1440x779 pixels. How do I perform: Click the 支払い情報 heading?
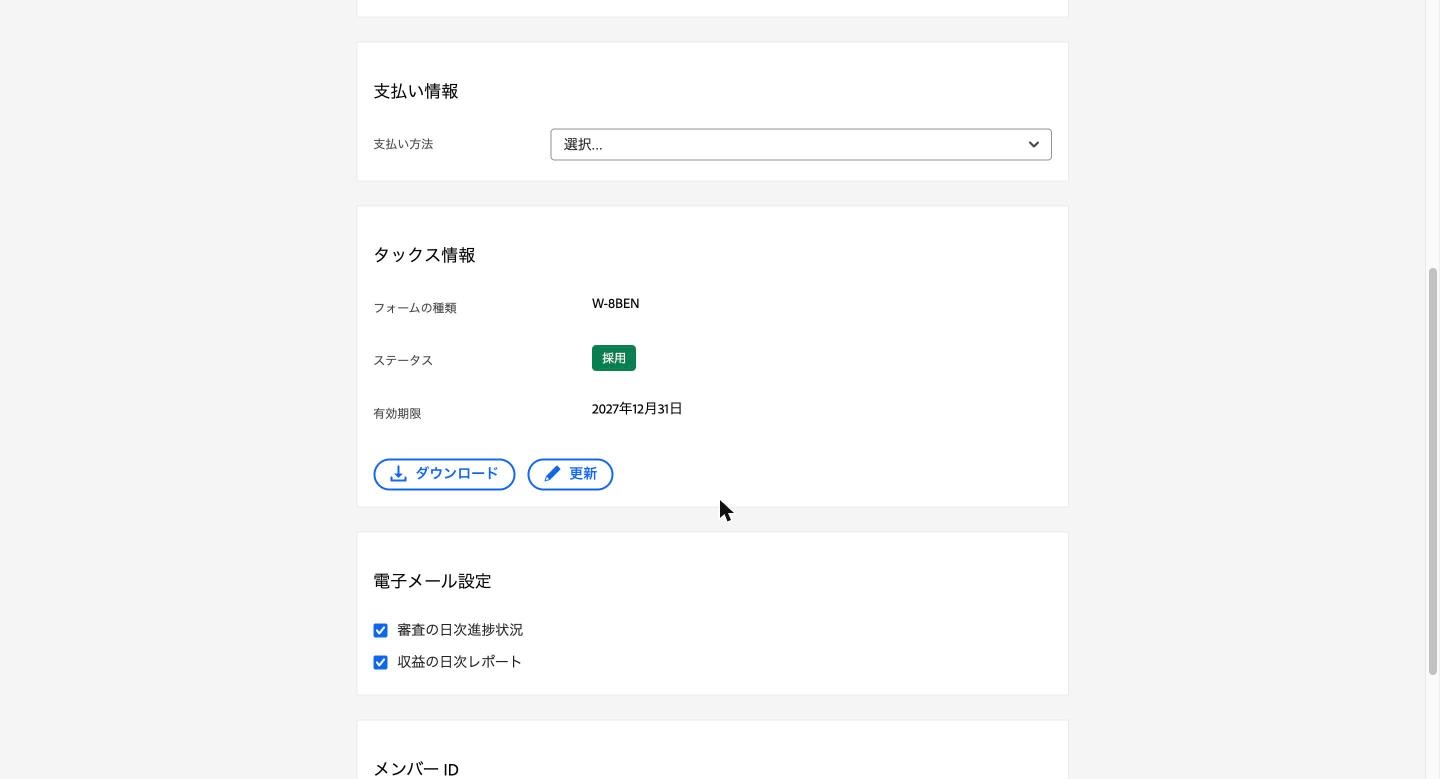tap(416, 91)
